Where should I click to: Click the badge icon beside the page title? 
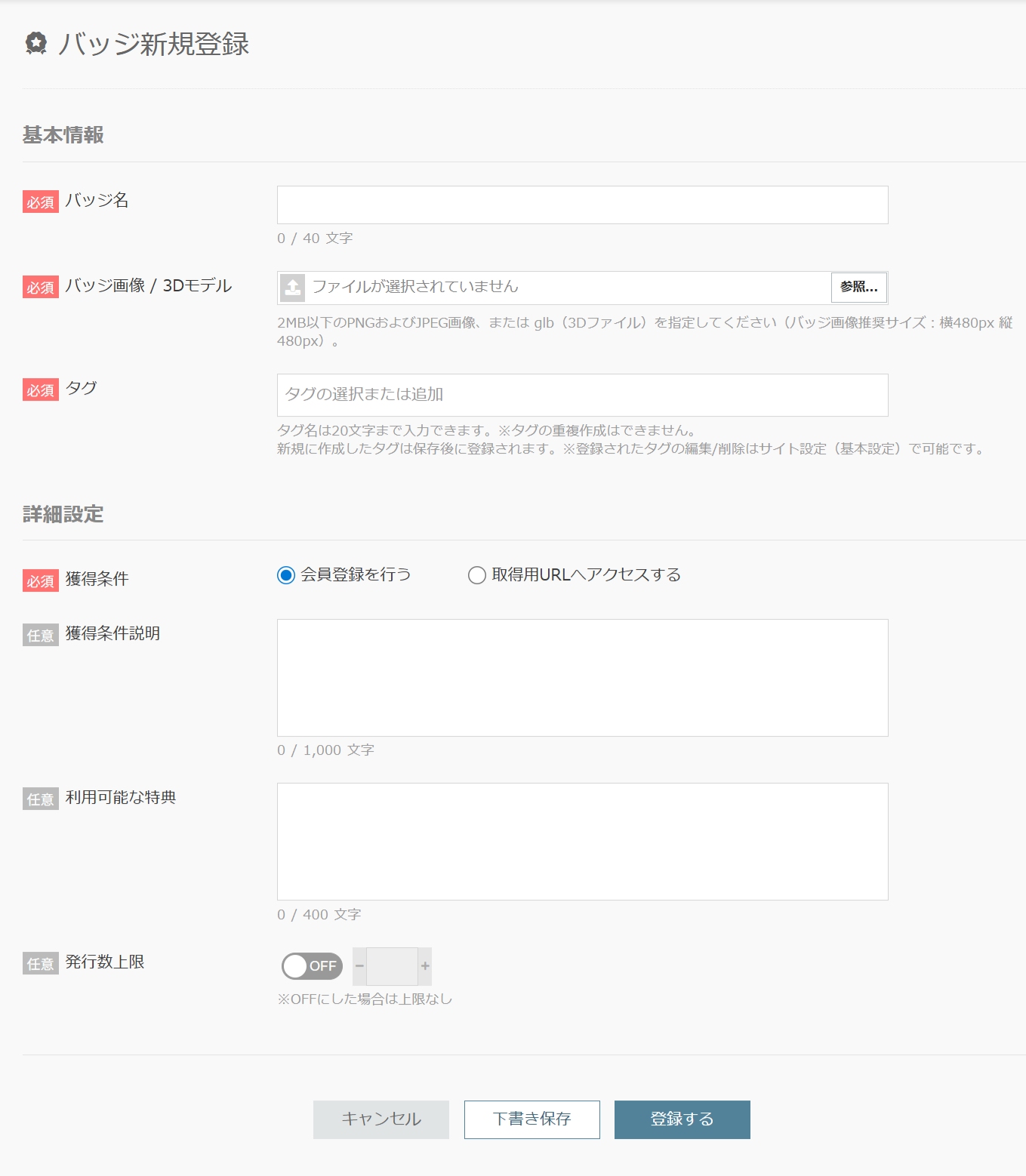tap(35, 44)
